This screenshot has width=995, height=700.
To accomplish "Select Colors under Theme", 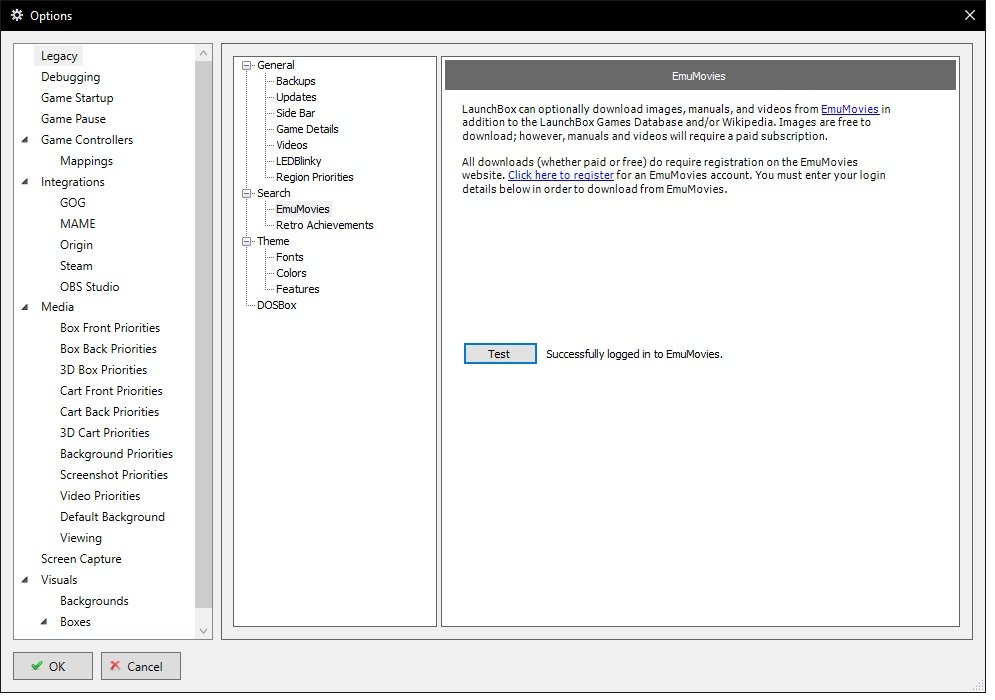I will pos(291,273).
